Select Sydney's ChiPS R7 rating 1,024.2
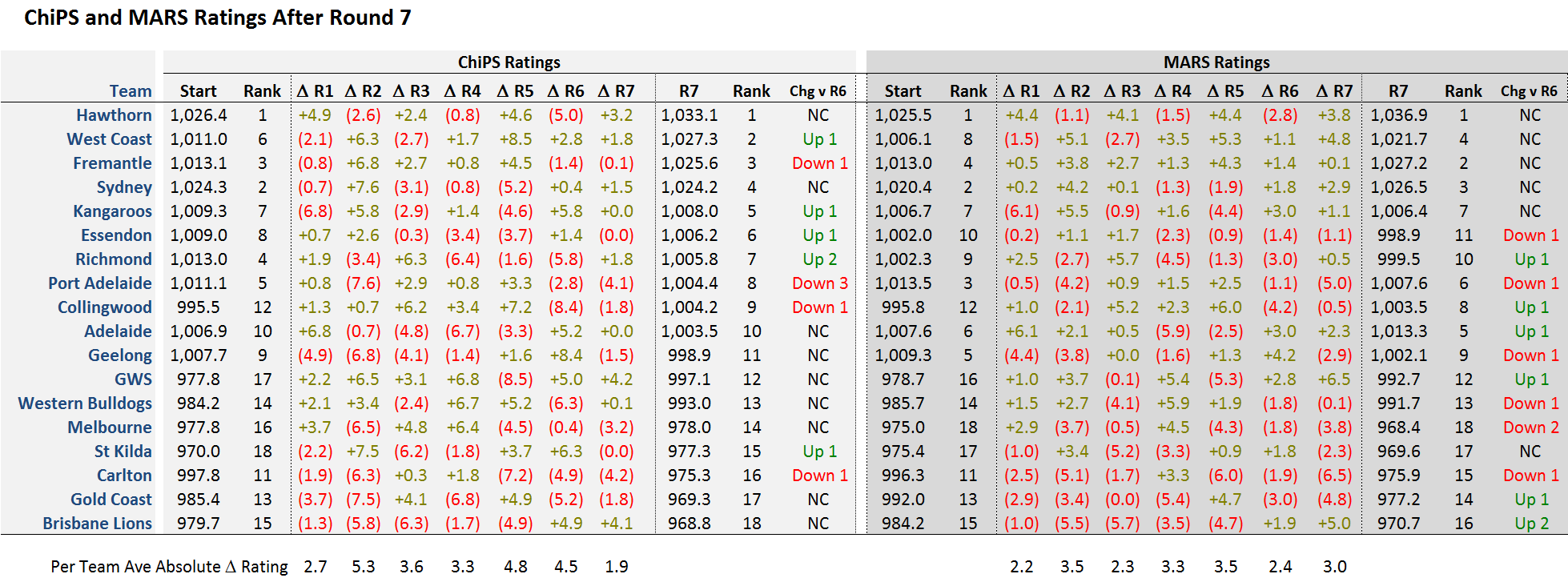1568x578 pixels. click(690, 187)
